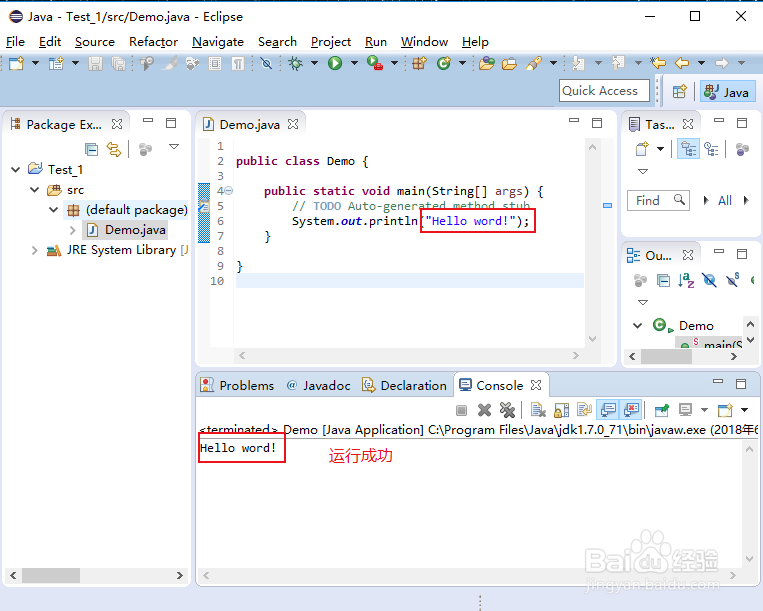Click the Clear Console icon
Viewport: 763px width, 611px height.
pyautogui.click(x=538, y=410)
